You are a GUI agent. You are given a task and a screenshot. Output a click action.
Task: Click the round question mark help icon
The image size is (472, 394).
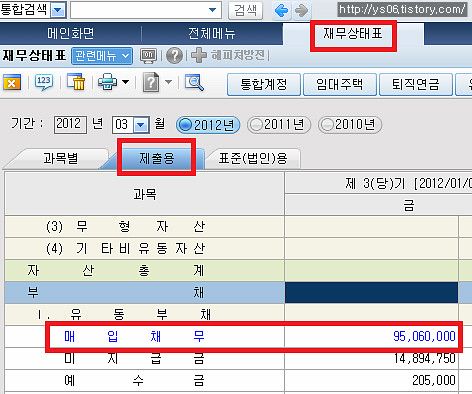pyautogui.click(x=174, y=56)
